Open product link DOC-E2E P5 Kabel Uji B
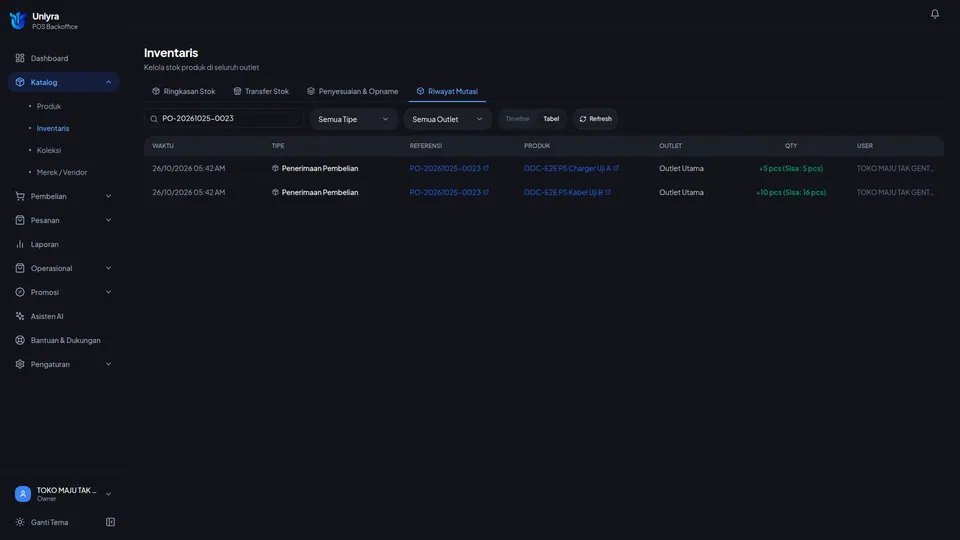The image size is (960, 540). (x=563, y=192)
